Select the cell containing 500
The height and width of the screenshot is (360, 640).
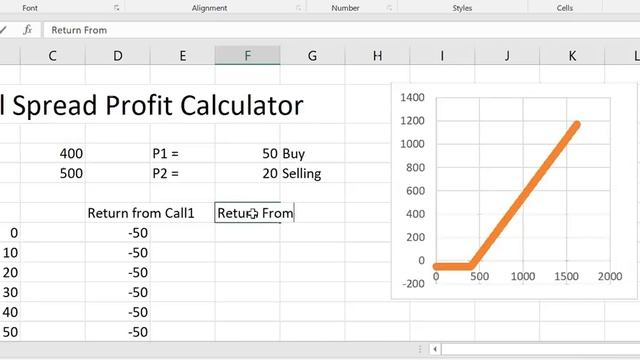coord(53,173)
